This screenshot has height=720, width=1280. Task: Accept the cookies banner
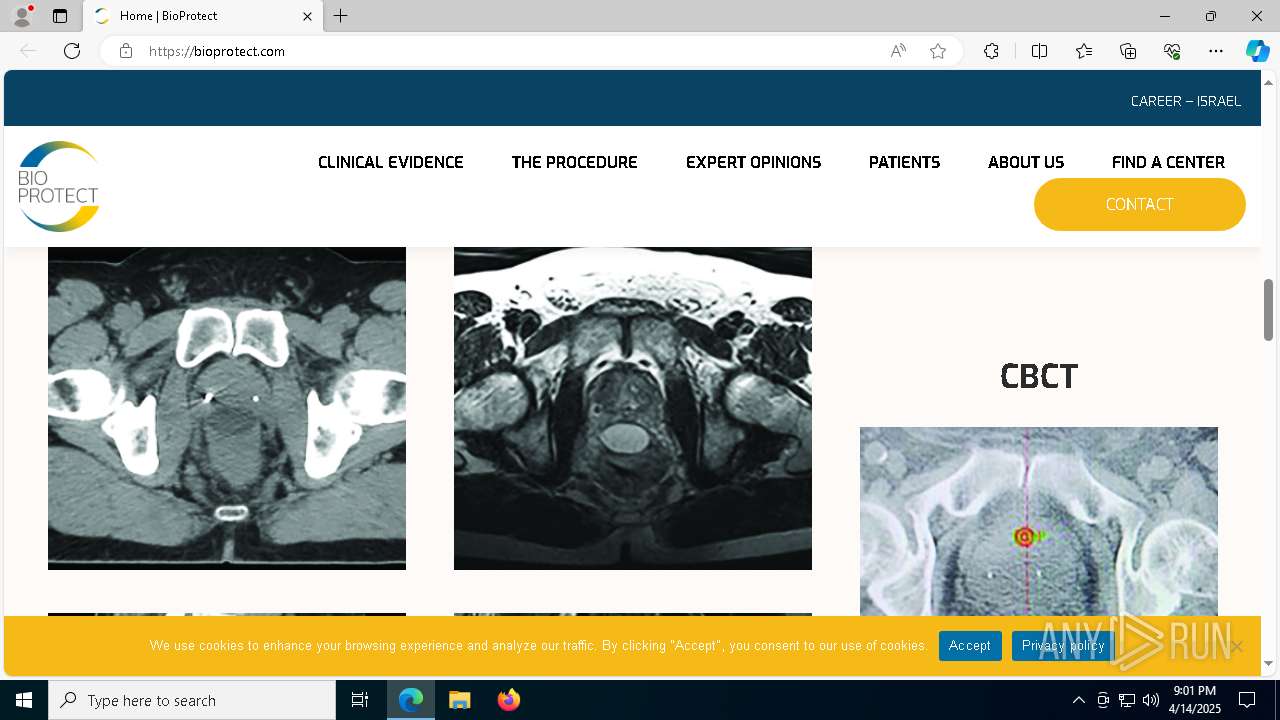[970, 646]
